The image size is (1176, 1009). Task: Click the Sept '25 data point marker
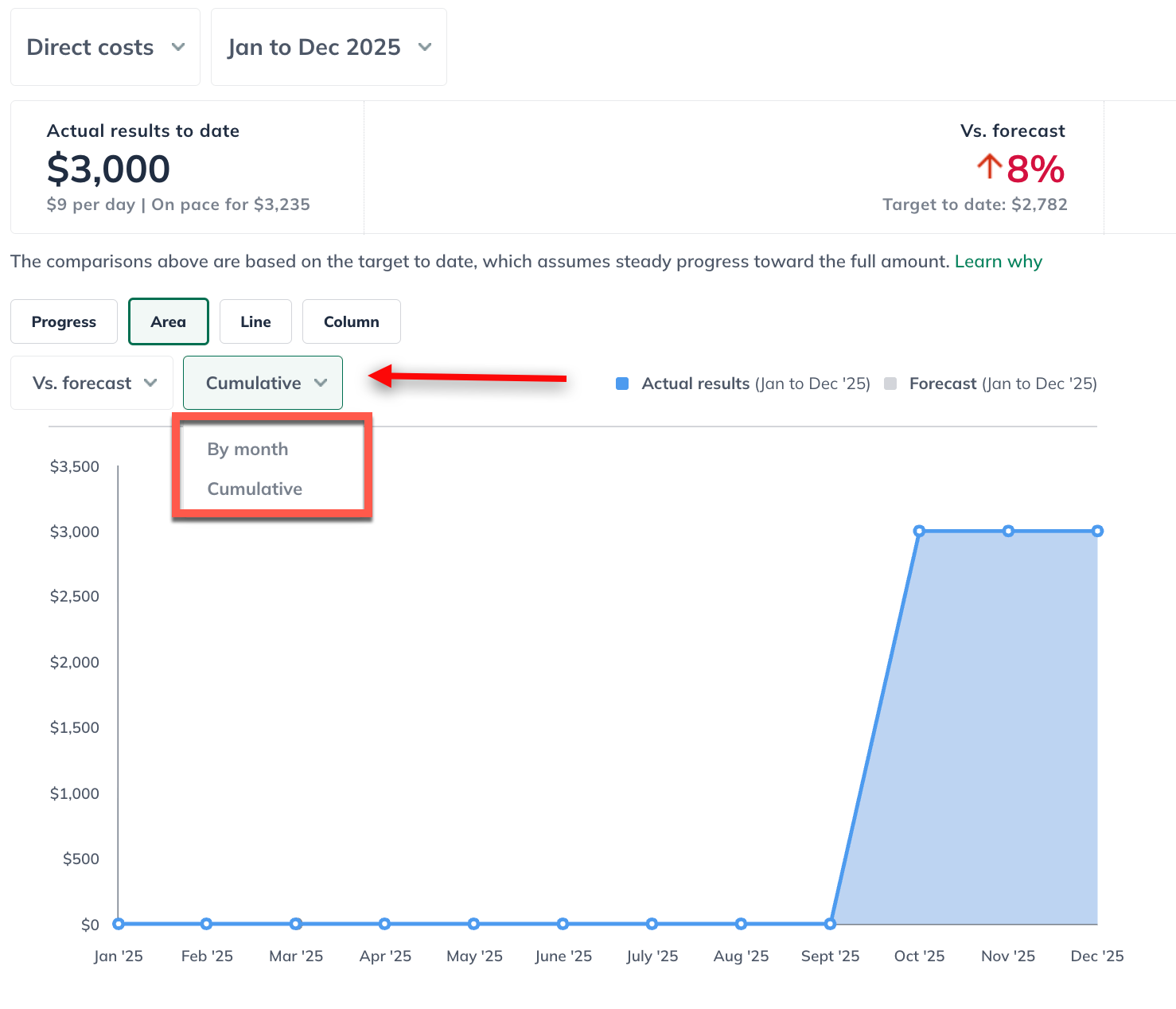830,924
